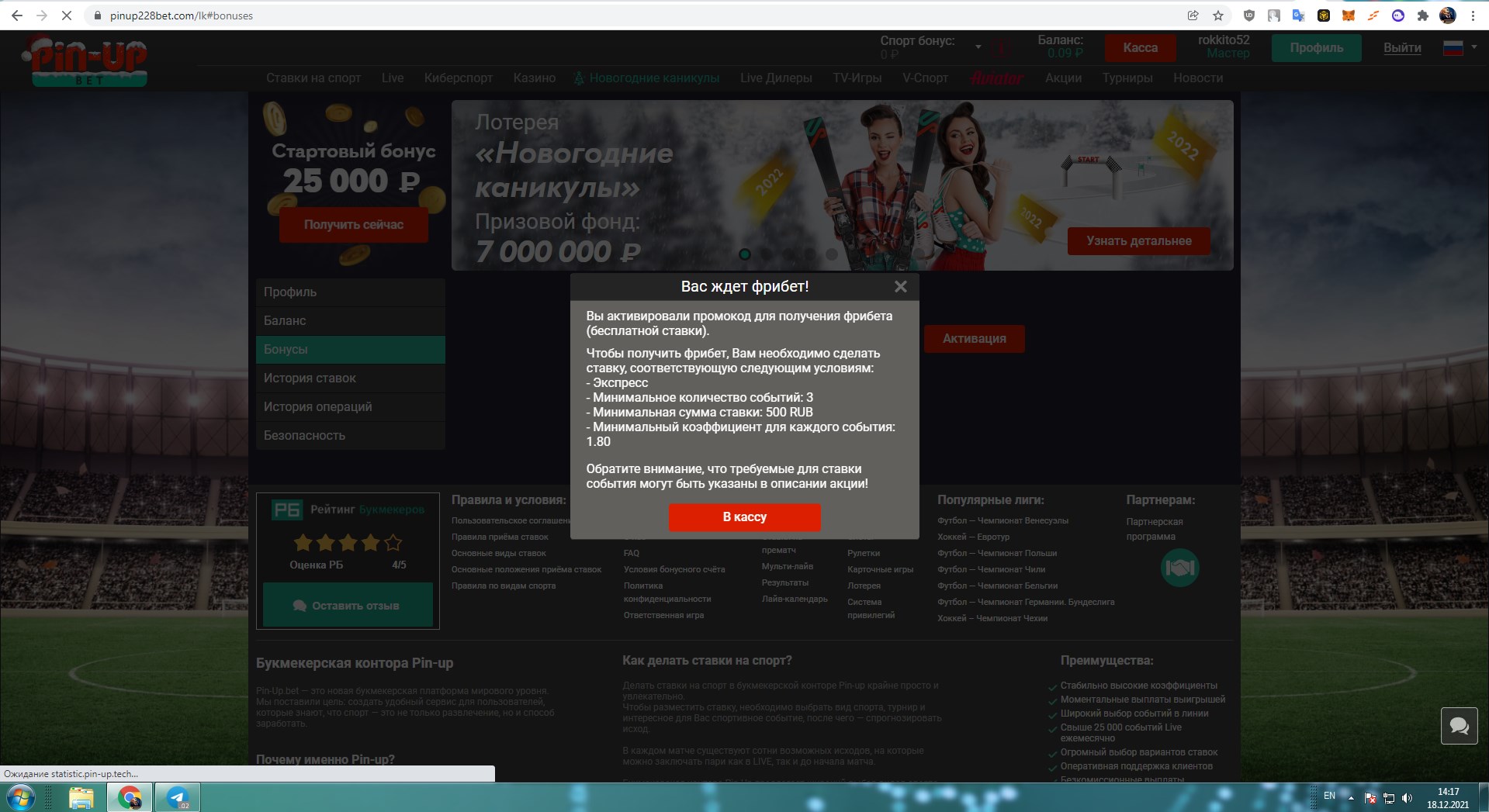Viewport: 1489px width, 812px height.
Task: Open 'Условия бонусного счёта' footer link
Action: point(674,570)
